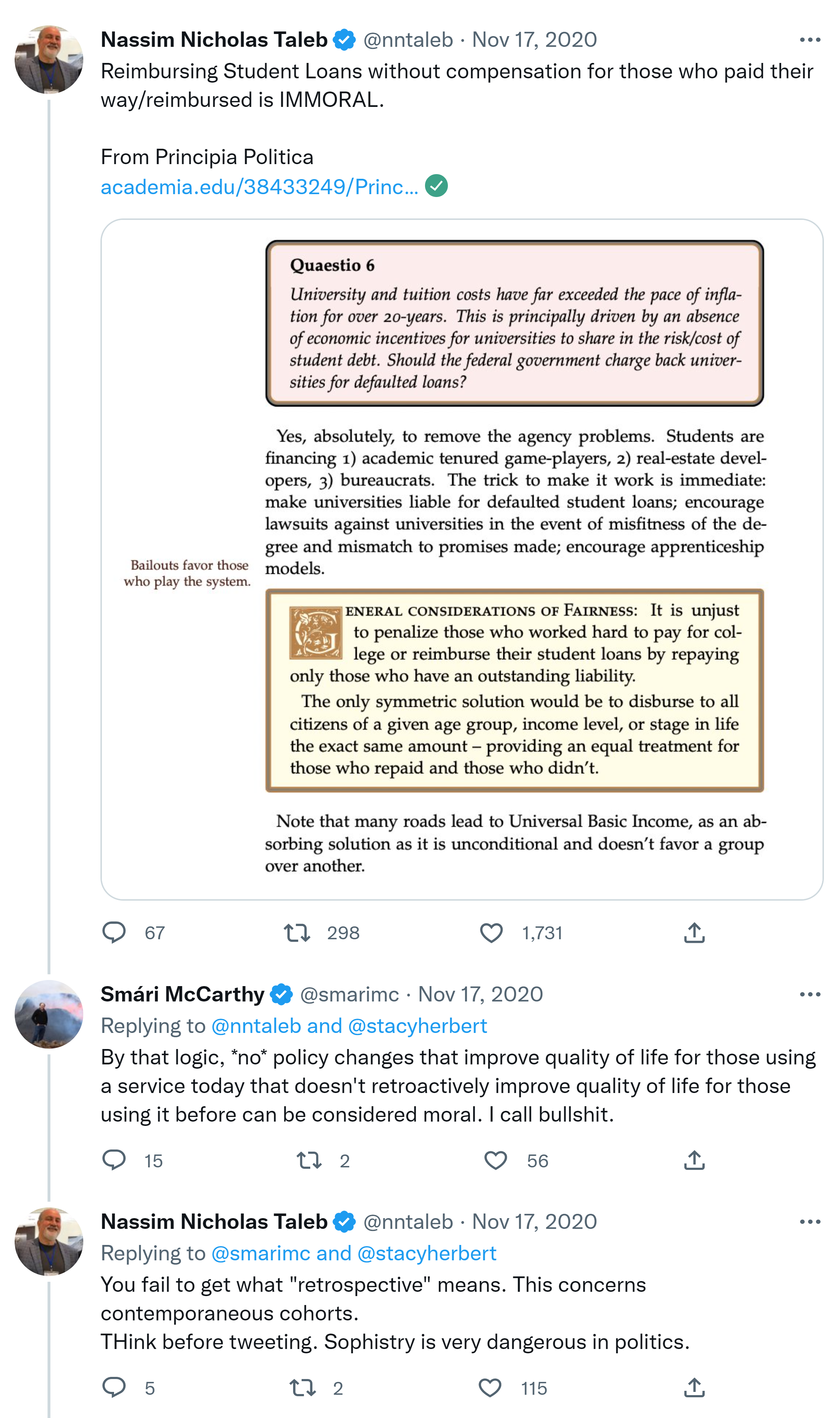Open more options on Taleb's last reply
This screenshot has width=840, height=1418.
pyautogui.click(x=809, y=1222)
